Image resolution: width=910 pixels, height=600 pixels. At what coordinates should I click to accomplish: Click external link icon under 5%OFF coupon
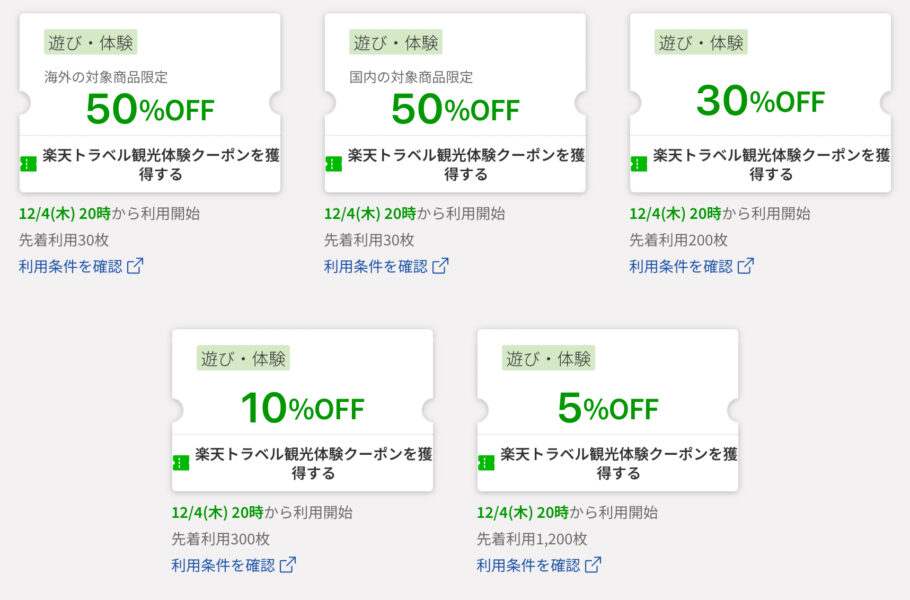(x=593, y=565)
